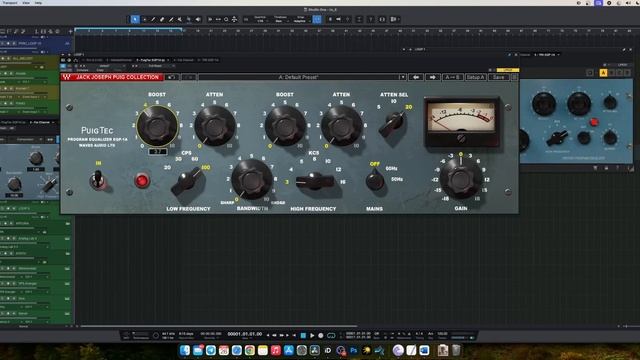Open Music app from the Dock
This screenshot has height=360, width=640.
pos(276,350)
